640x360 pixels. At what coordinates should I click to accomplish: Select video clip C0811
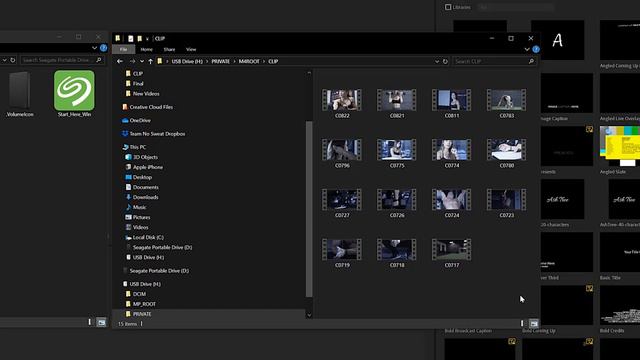[x=451, y=104]
